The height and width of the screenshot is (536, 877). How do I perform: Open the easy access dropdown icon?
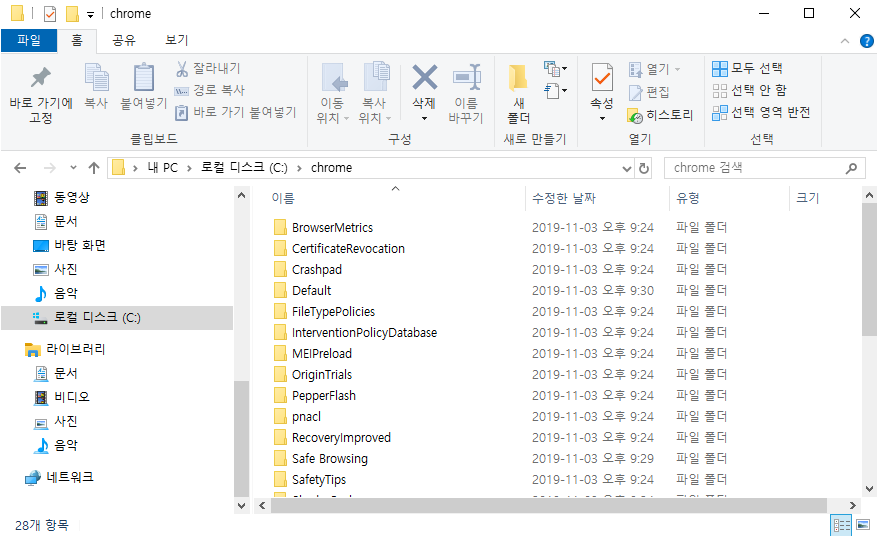point(555,91)
